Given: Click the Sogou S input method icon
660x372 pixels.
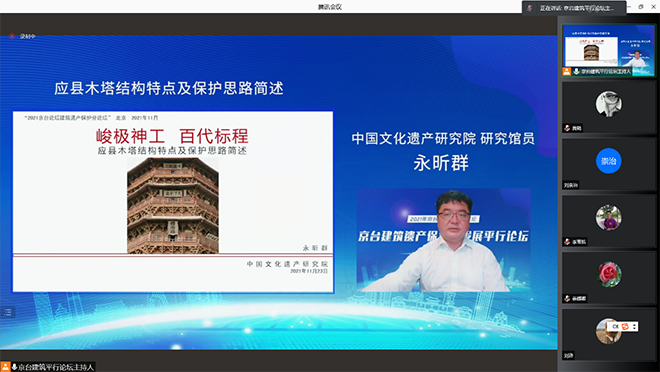Looking at the screenshot, I should (625, 327).
